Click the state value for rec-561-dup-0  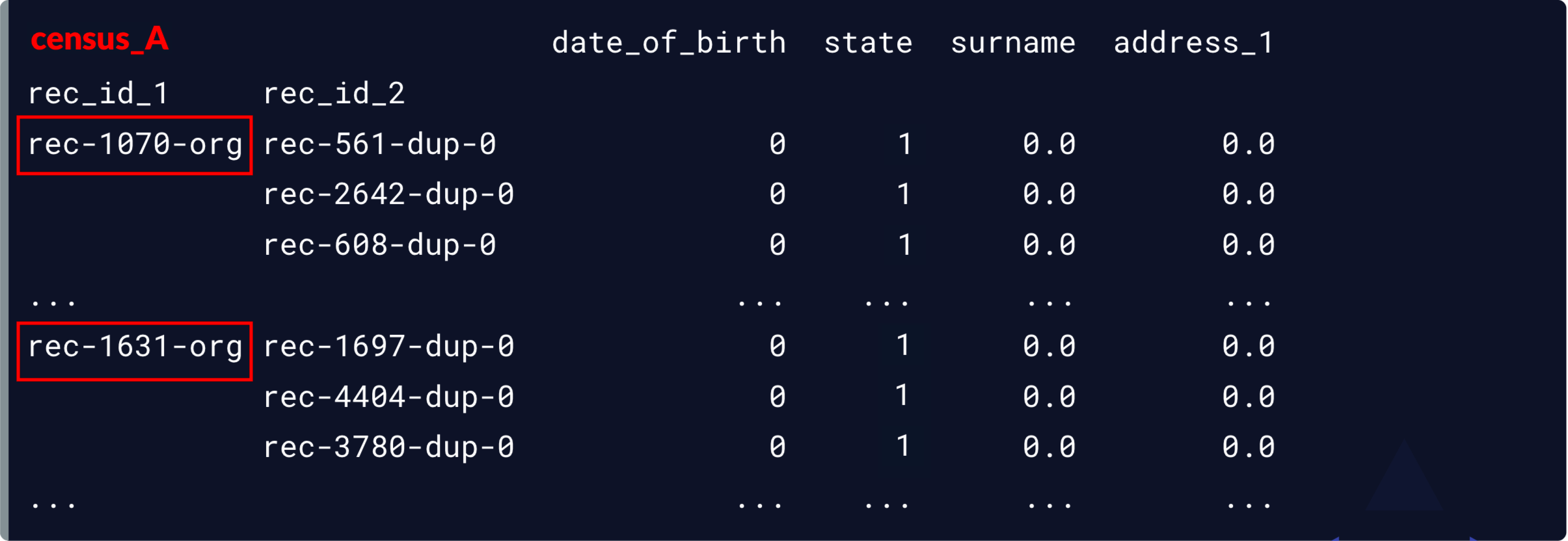[904, 144]
